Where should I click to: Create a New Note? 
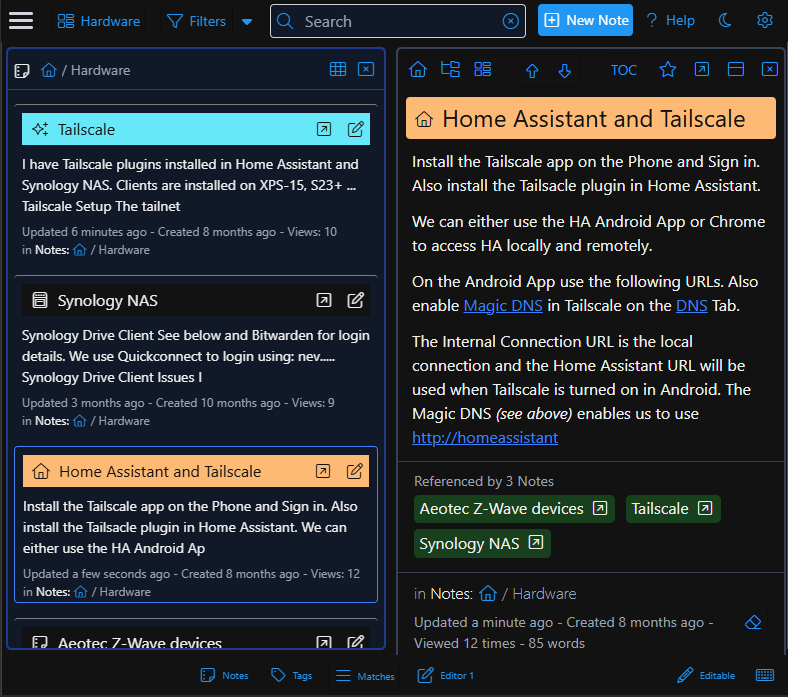[585, 20]
